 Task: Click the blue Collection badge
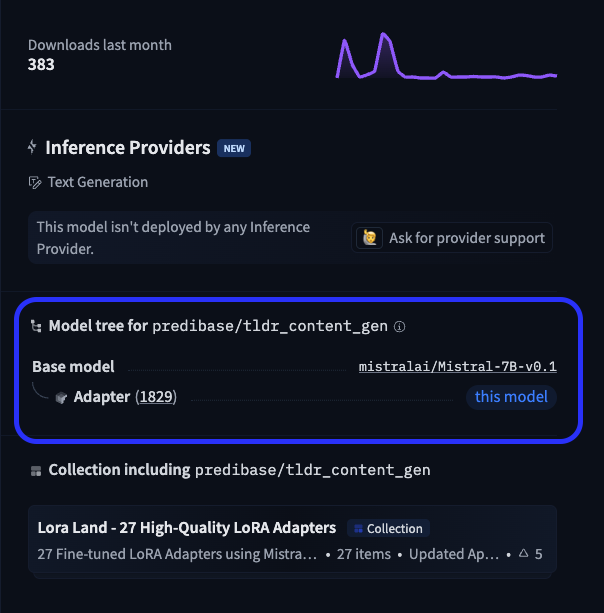pos(388,529)
